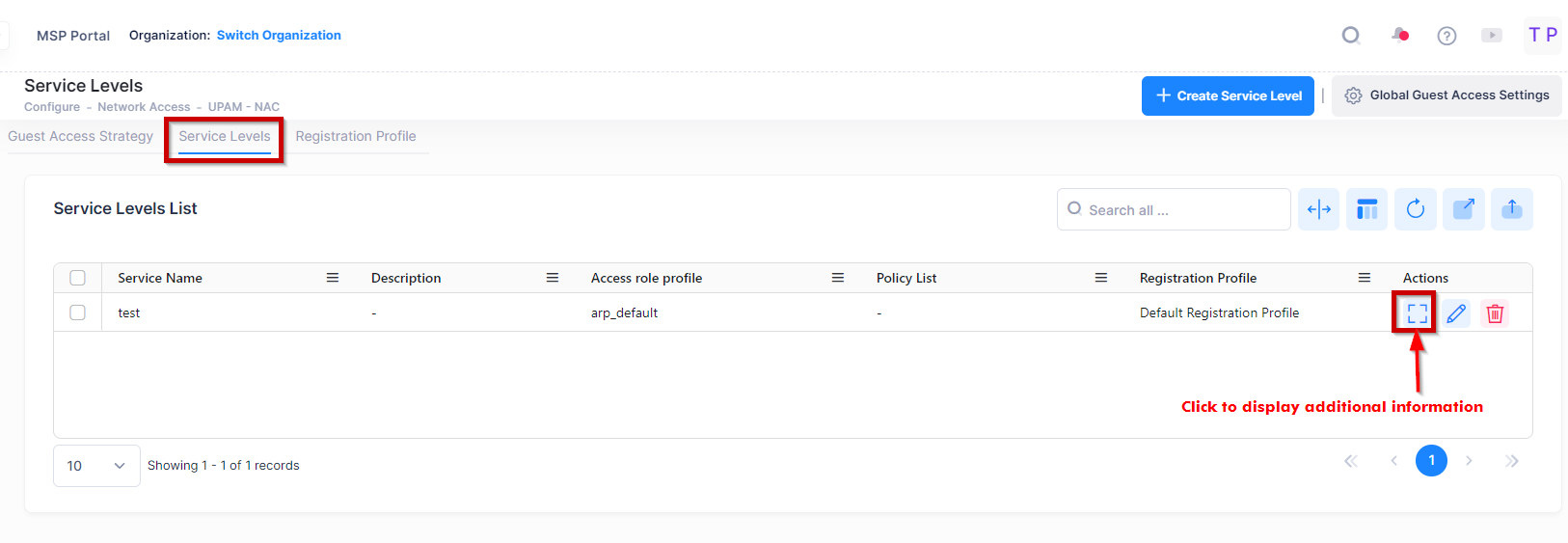Edit the test service level
The height and width of the screenshot is (543, 1568).
point(1456,313)
